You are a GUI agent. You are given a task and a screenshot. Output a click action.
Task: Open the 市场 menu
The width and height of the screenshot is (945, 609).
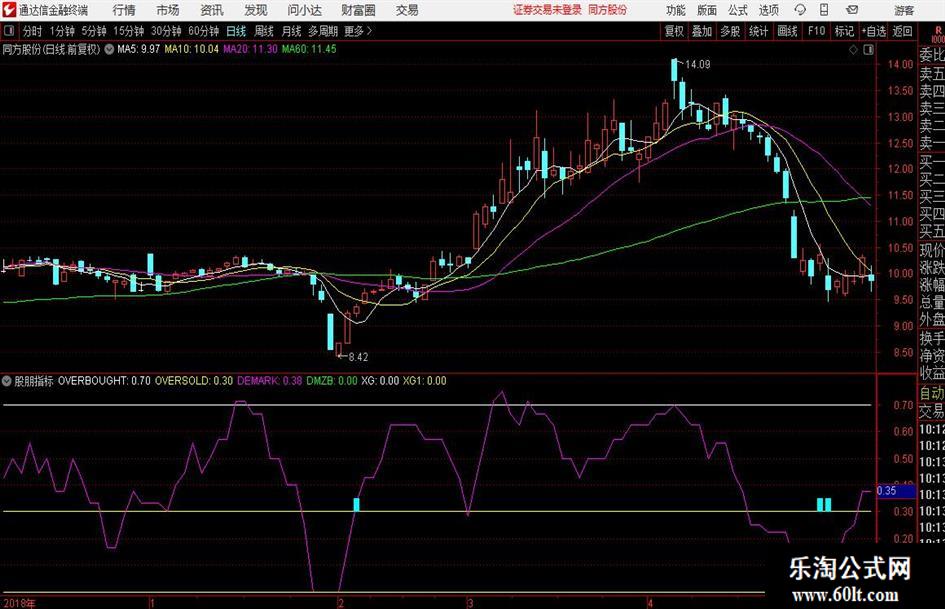(168, 10)
